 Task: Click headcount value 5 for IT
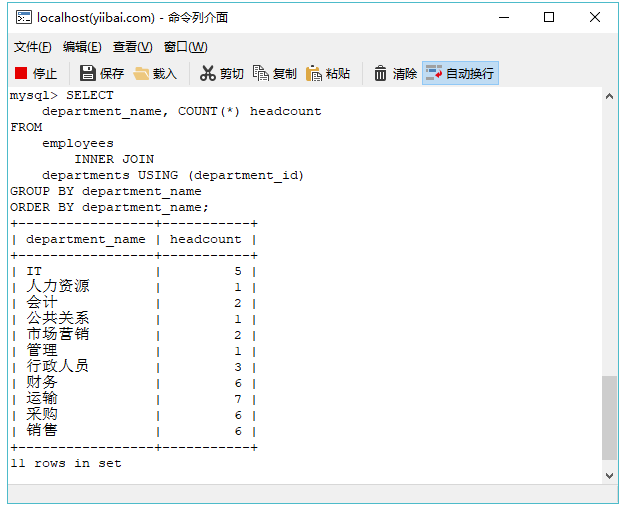[x=238, y=271]
